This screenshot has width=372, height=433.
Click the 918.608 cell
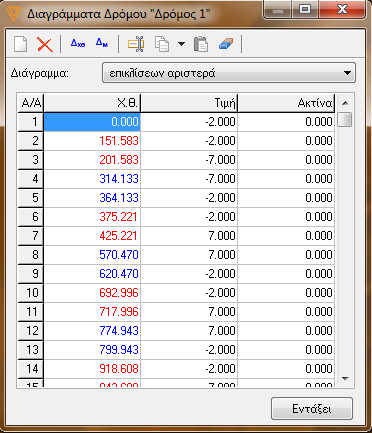[x=92, y=369]
